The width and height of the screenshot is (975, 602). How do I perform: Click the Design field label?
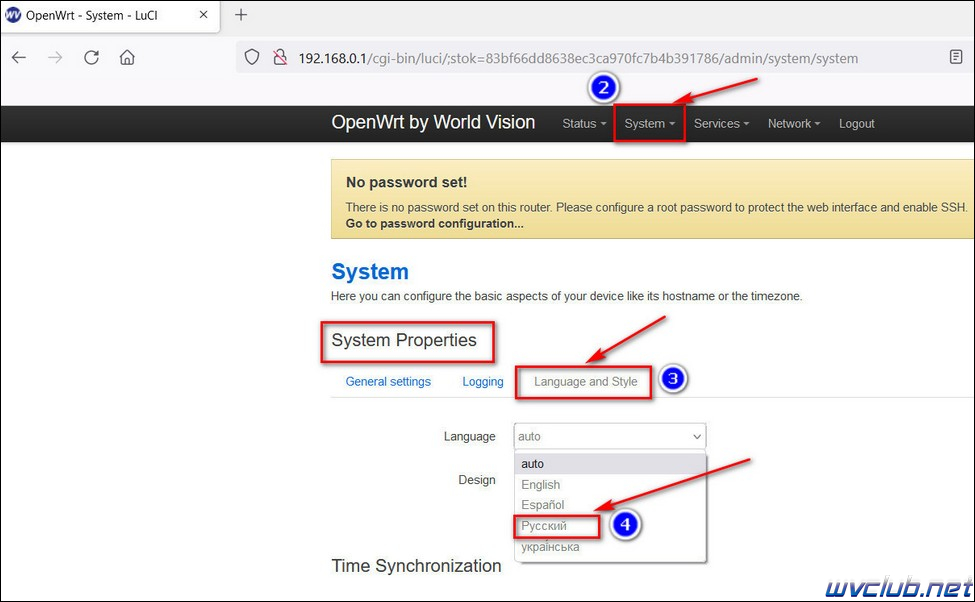point(477,480)
